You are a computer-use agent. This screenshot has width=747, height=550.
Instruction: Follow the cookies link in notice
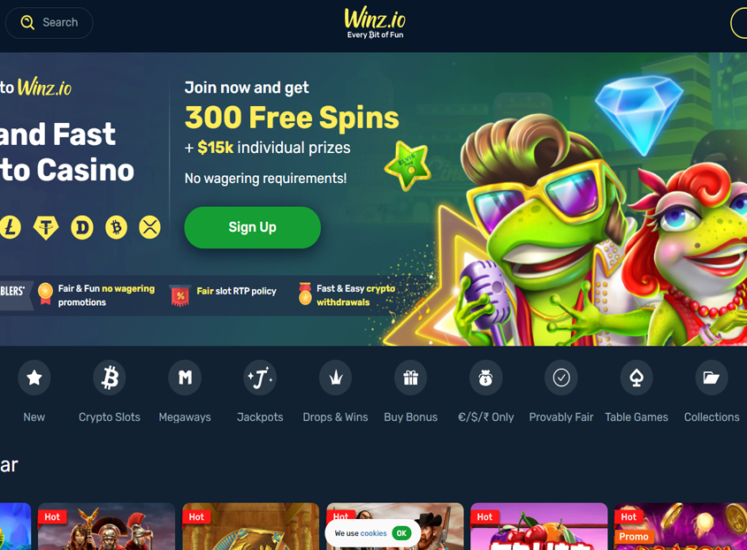[x=374, y=533]
